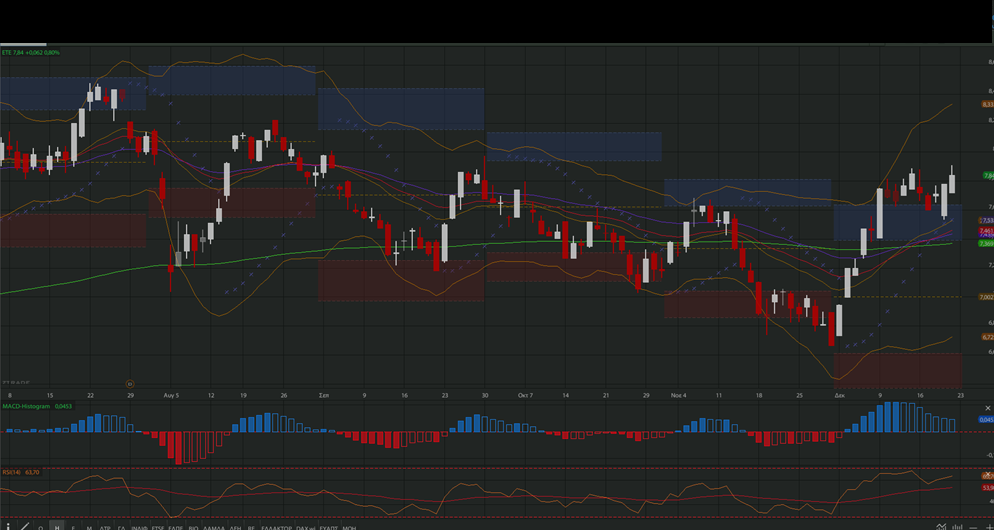Select the highlighted H timeframe tab
This screenshot has height=530, width=994.
[57, 526]
